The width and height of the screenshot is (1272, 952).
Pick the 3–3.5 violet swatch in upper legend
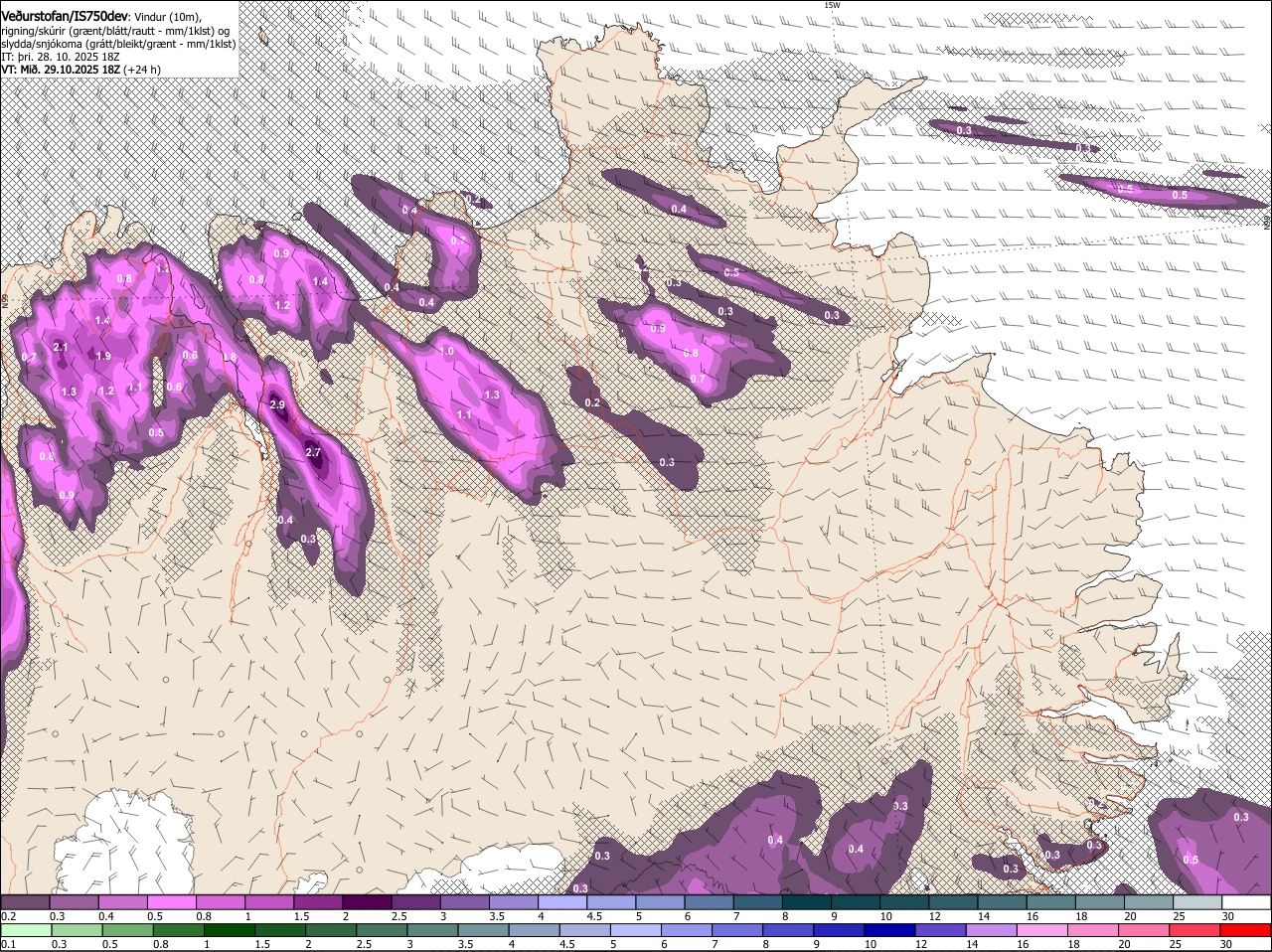point(464,902)
